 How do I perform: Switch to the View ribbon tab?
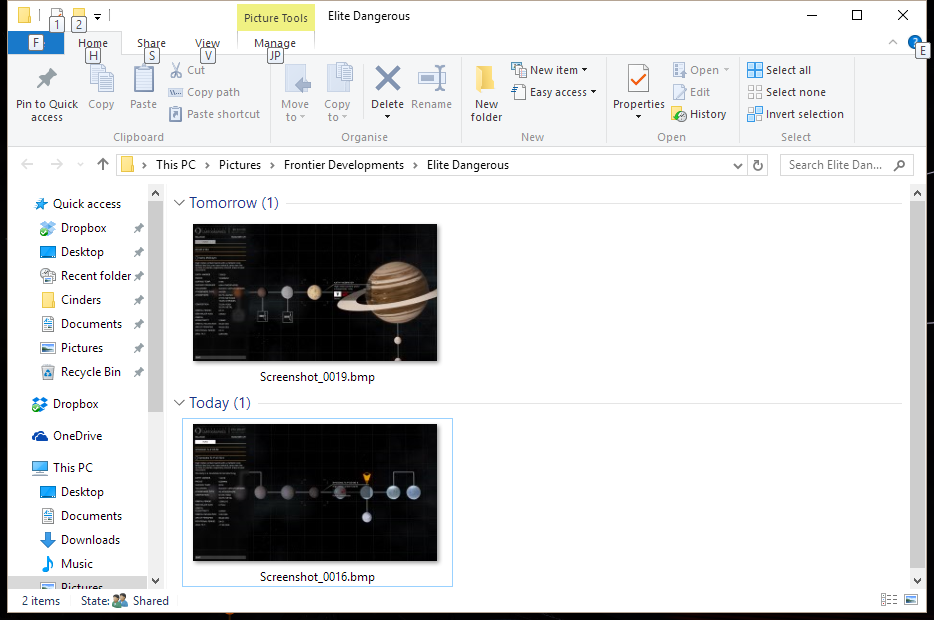pyautogui.click(x=207, y=43)
